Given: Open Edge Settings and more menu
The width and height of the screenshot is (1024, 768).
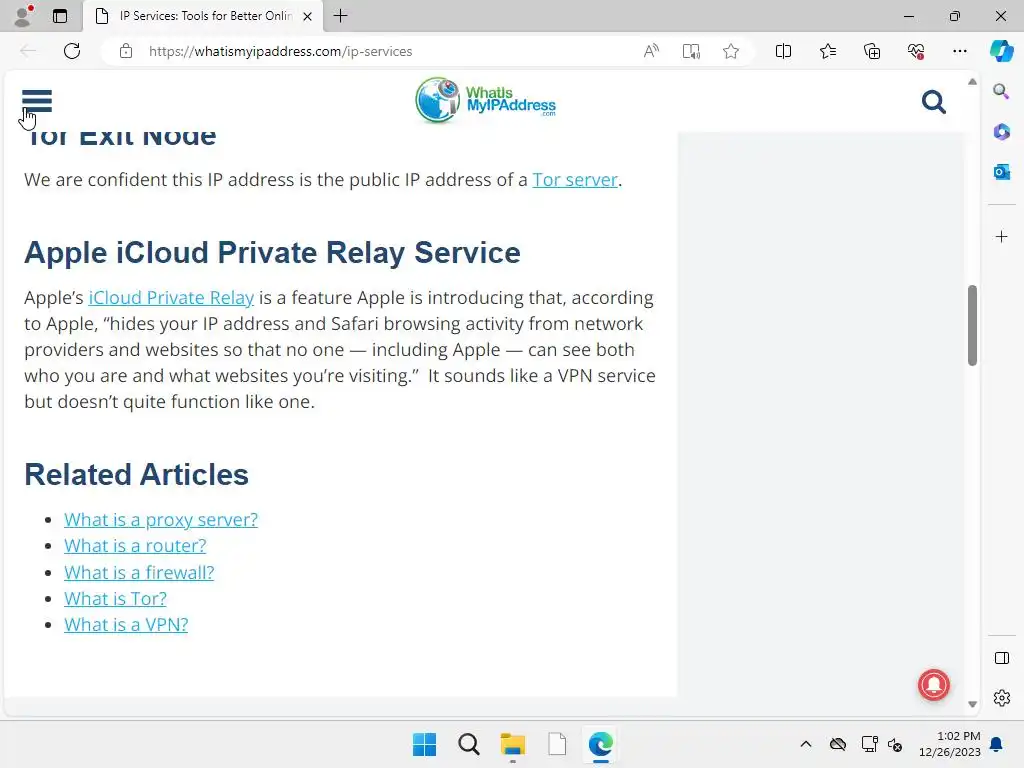Looking at the screenshot, I should [959, 51].
